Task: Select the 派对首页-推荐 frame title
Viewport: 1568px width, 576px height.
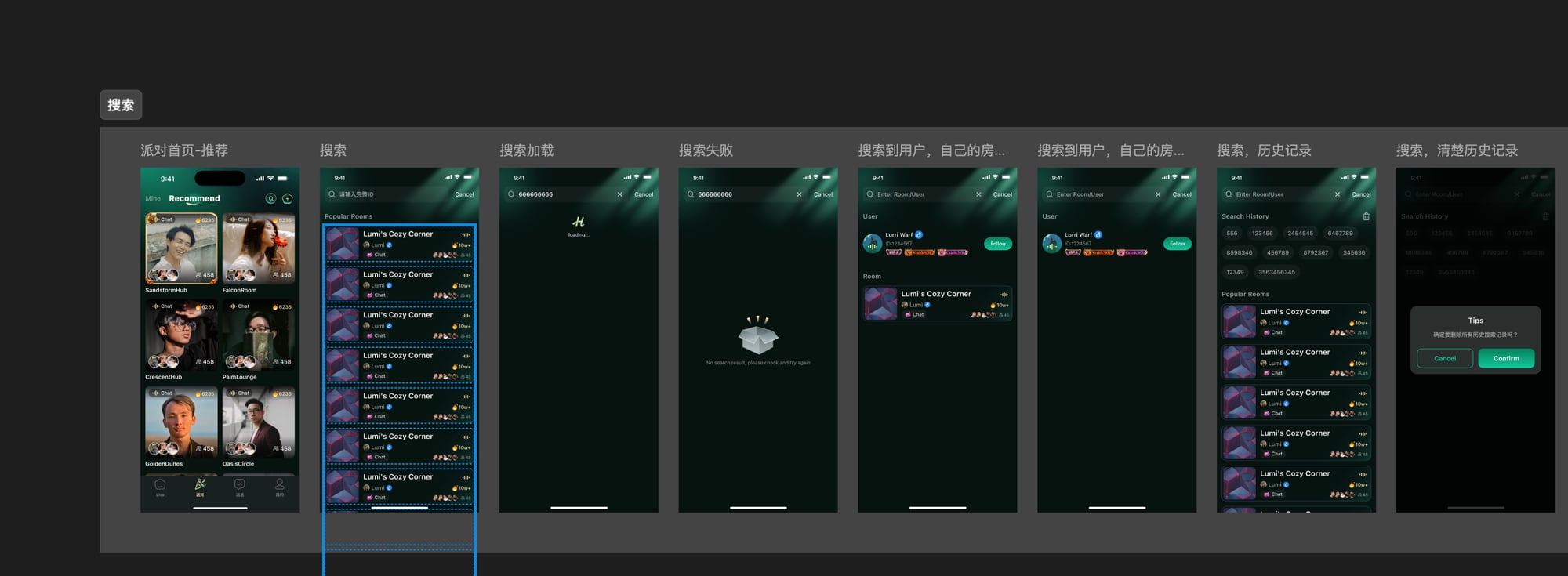Action: 184,150
